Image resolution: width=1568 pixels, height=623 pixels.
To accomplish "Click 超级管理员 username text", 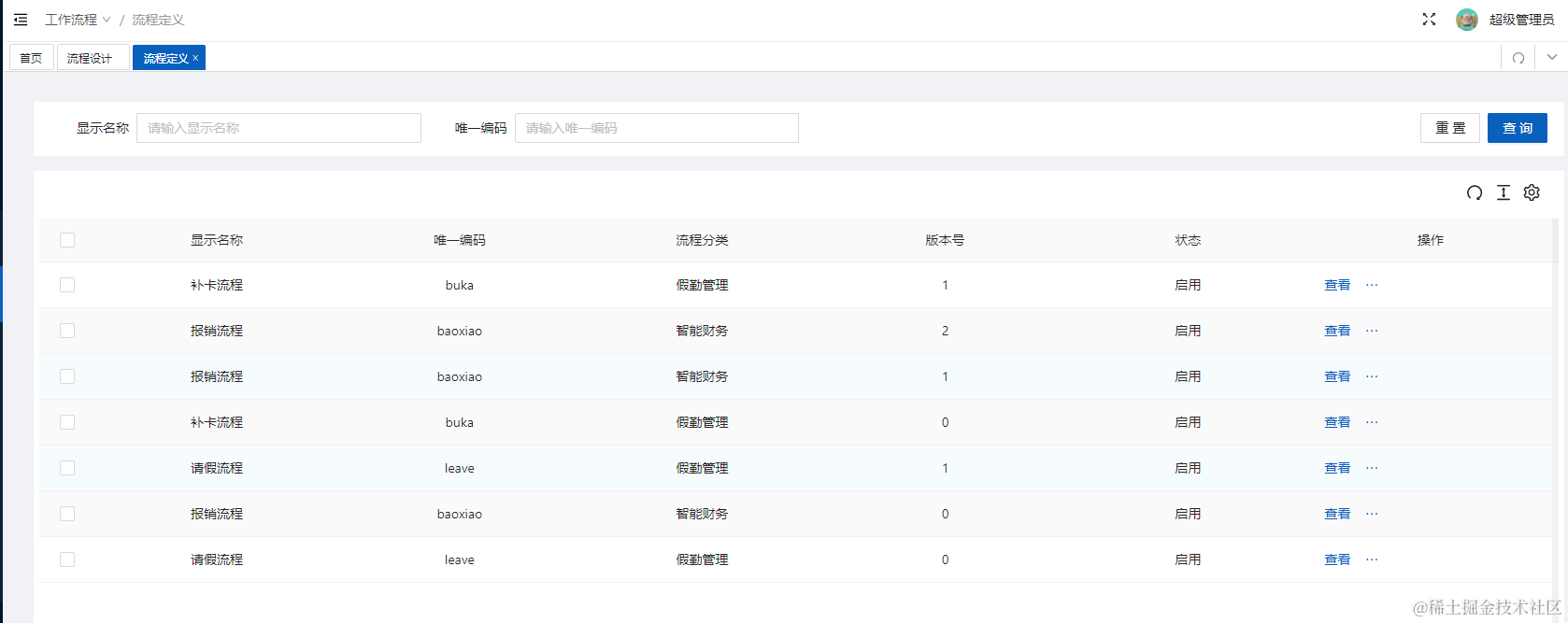I will tap(1521, 20).
